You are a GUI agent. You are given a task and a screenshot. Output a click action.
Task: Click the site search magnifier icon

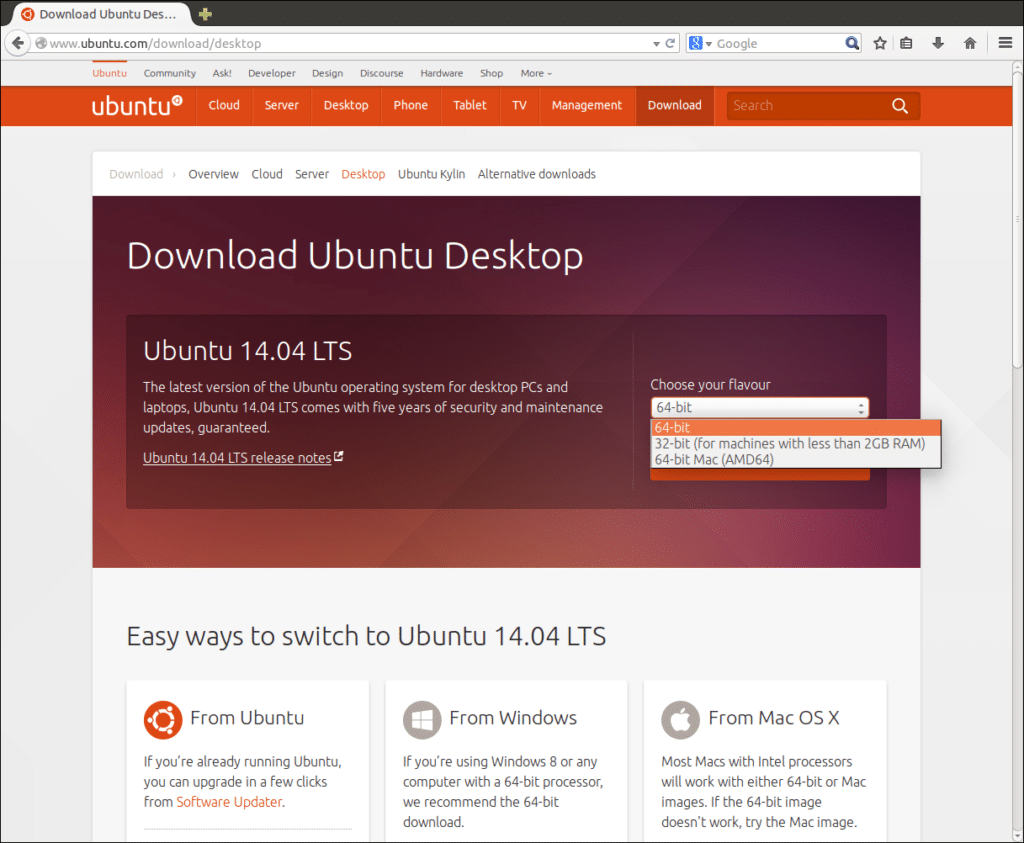(x=900, y=106)
